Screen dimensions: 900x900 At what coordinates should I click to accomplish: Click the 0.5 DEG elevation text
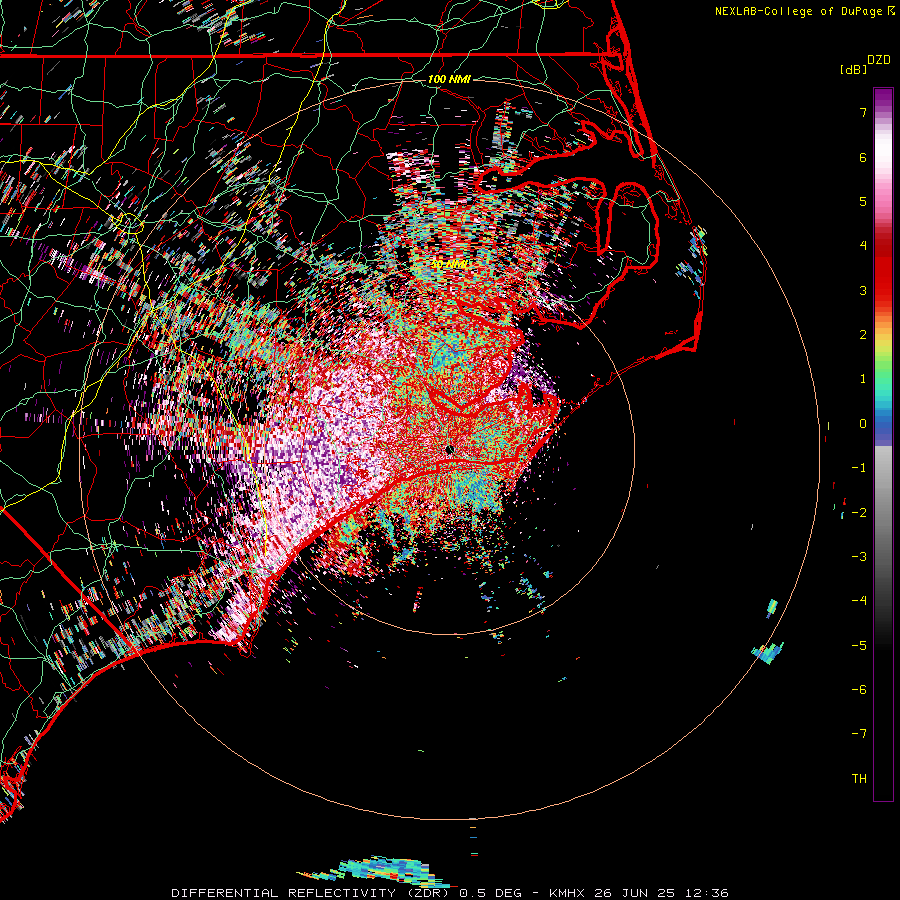pyautogui.click(x=490, y=893)
